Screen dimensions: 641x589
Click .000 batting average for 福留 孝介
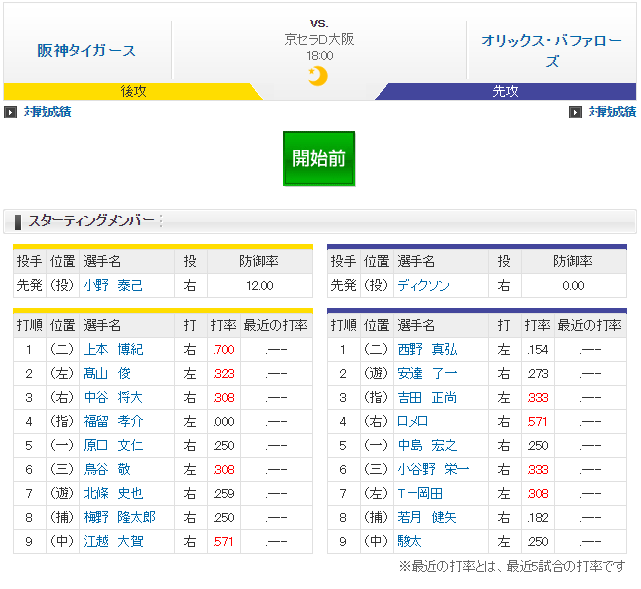pos(224,422)
